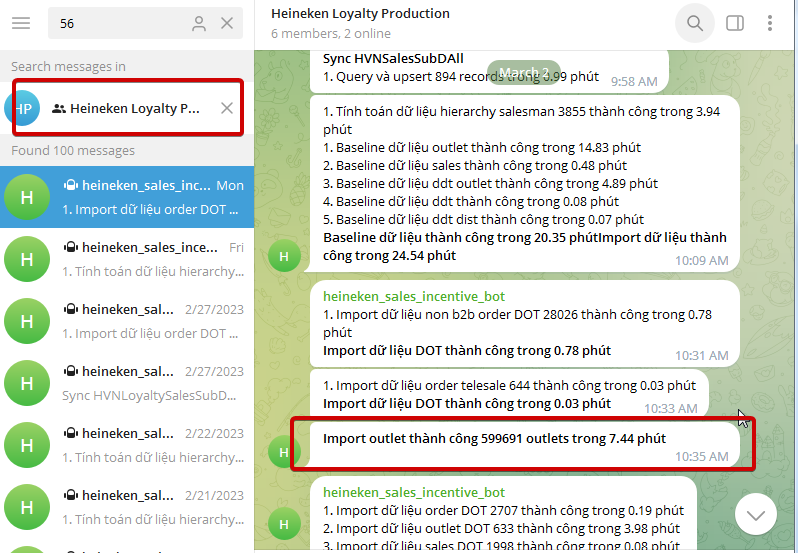Open the search result dated 2/21/2023

point(127,507)
